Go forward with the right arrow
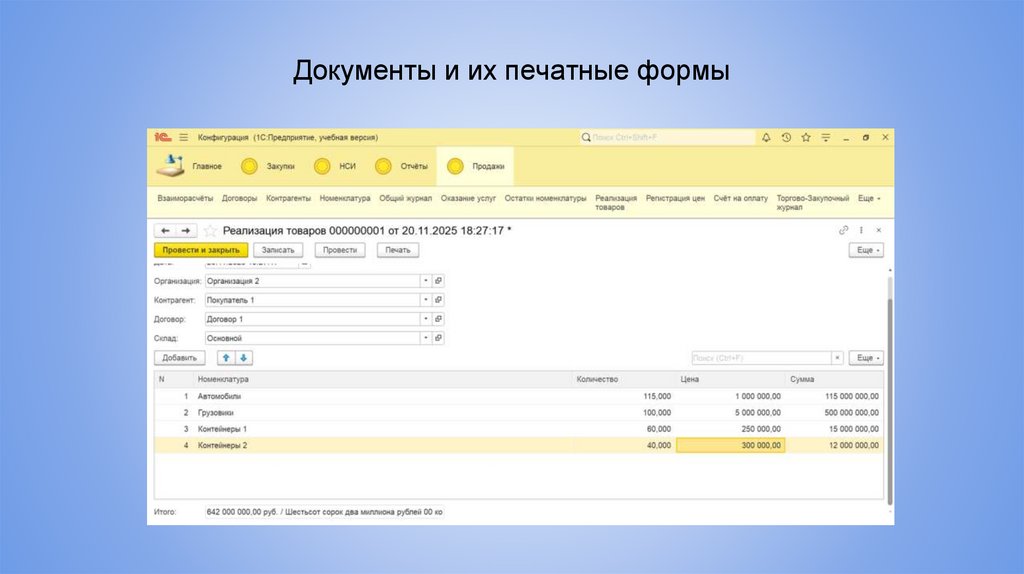This screenshot has height=574, width=1024. tap(185, 231)
